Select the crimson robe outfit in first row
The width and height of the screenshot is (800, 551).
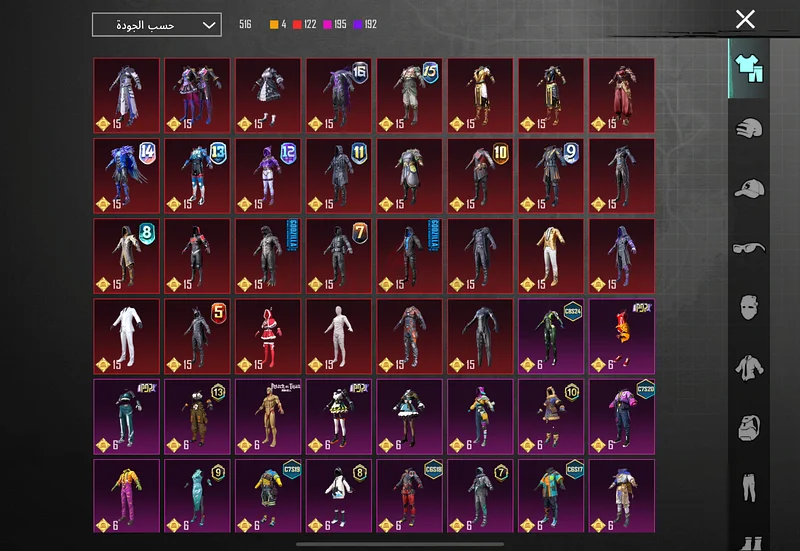click(622, 95)
